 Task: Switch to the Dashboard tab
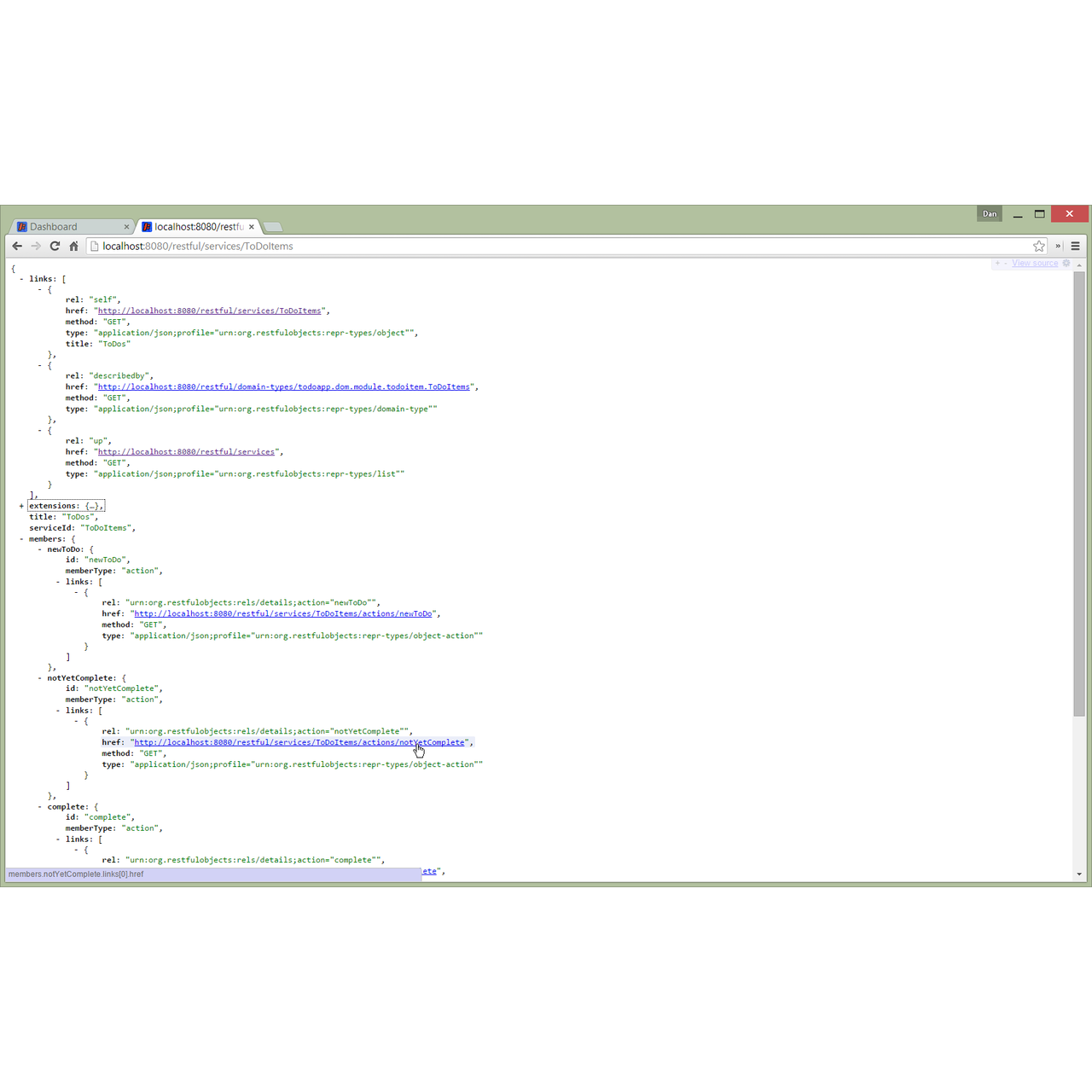coord(68,227)
